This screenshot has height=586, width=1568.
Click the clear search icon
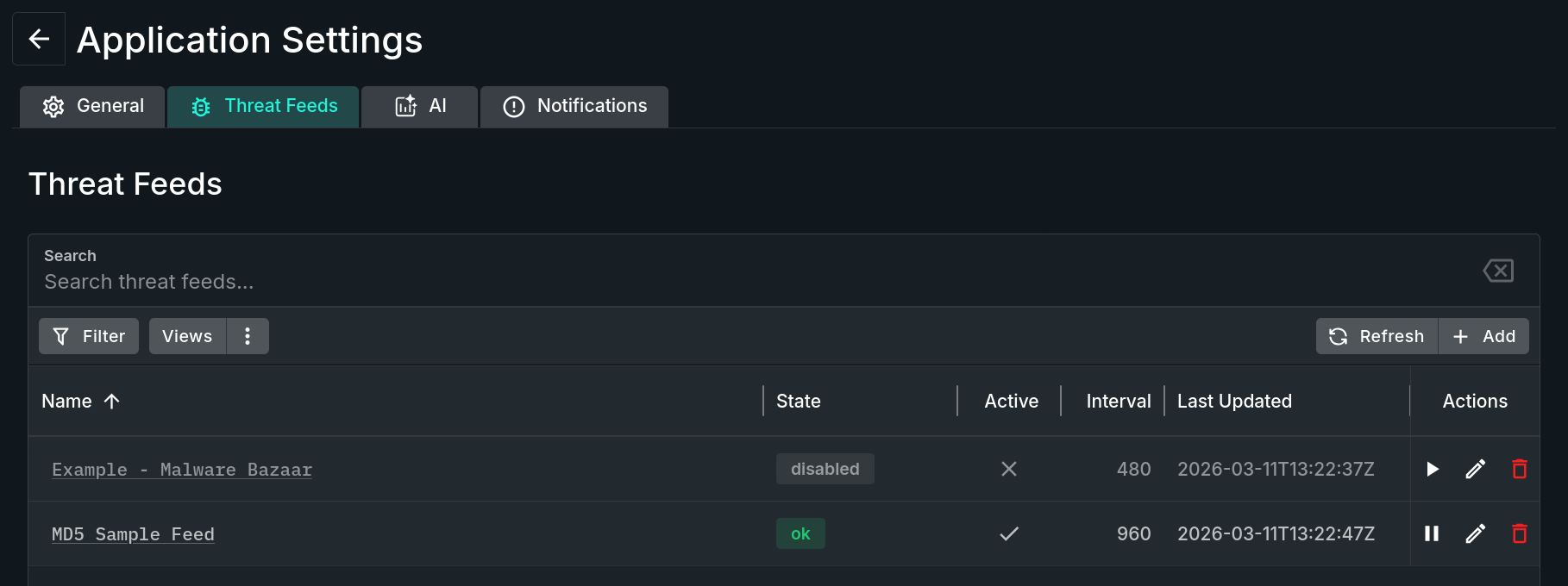[x=1498, y=270]
